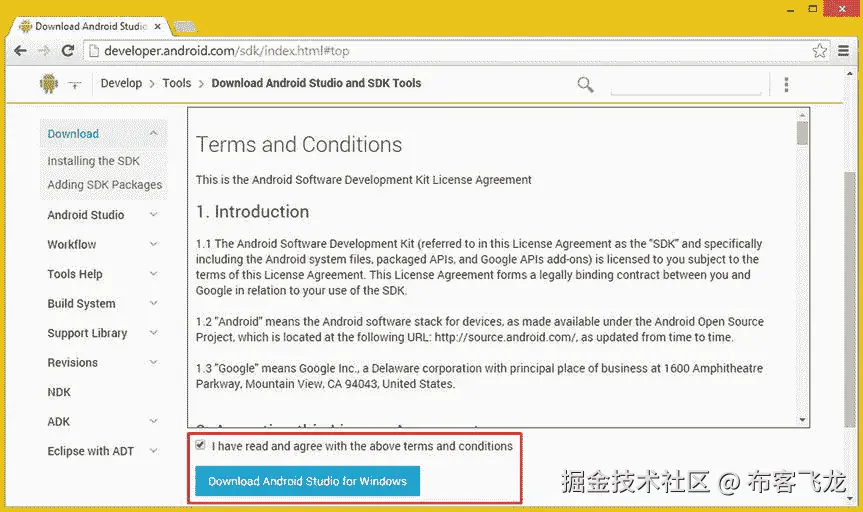Click the site search input field
The width and height of the screenshot is (863, 512).
(x=686, y=85)
